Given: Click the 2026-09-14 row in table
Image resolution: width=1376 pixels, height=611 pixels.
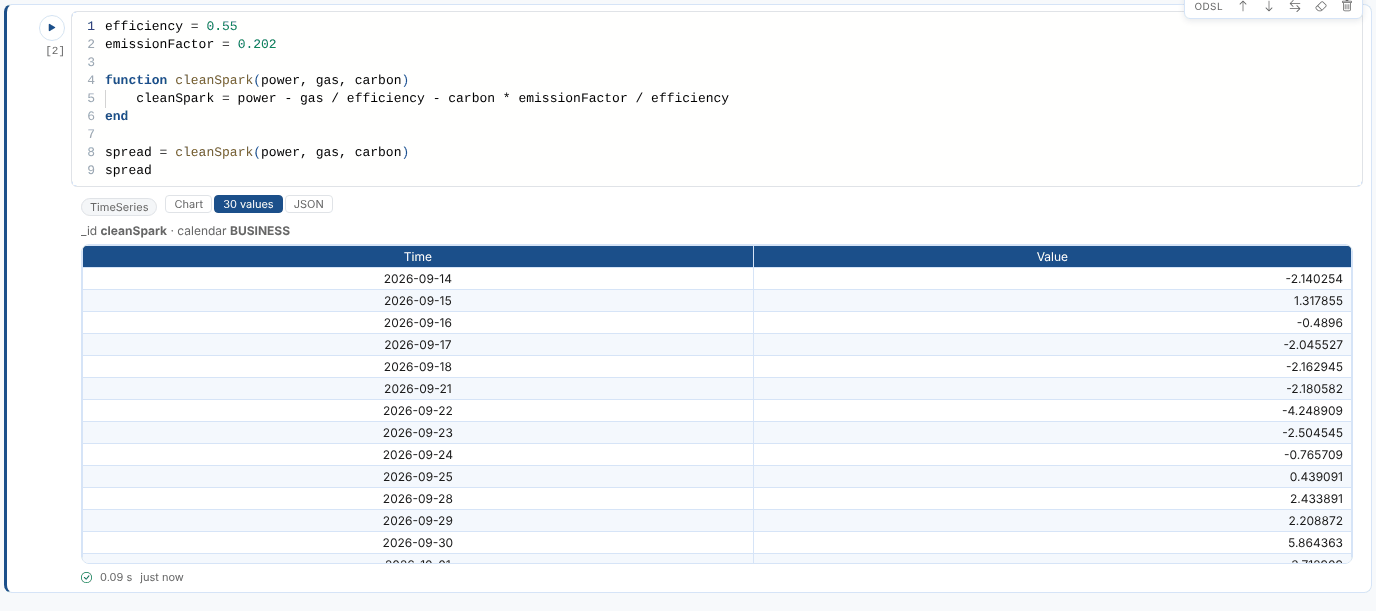Looking at the screenshot, I should point(716,279).
